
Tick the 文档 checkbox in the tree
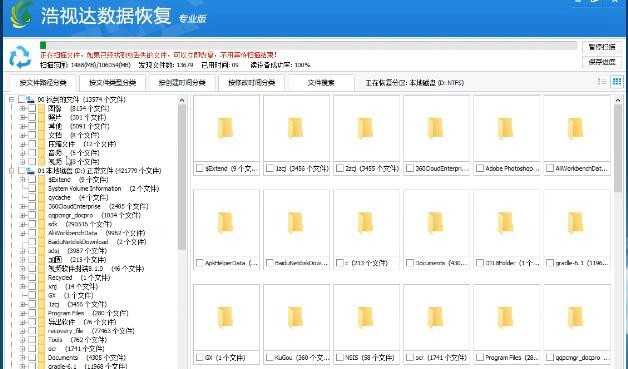pos(32,135)
